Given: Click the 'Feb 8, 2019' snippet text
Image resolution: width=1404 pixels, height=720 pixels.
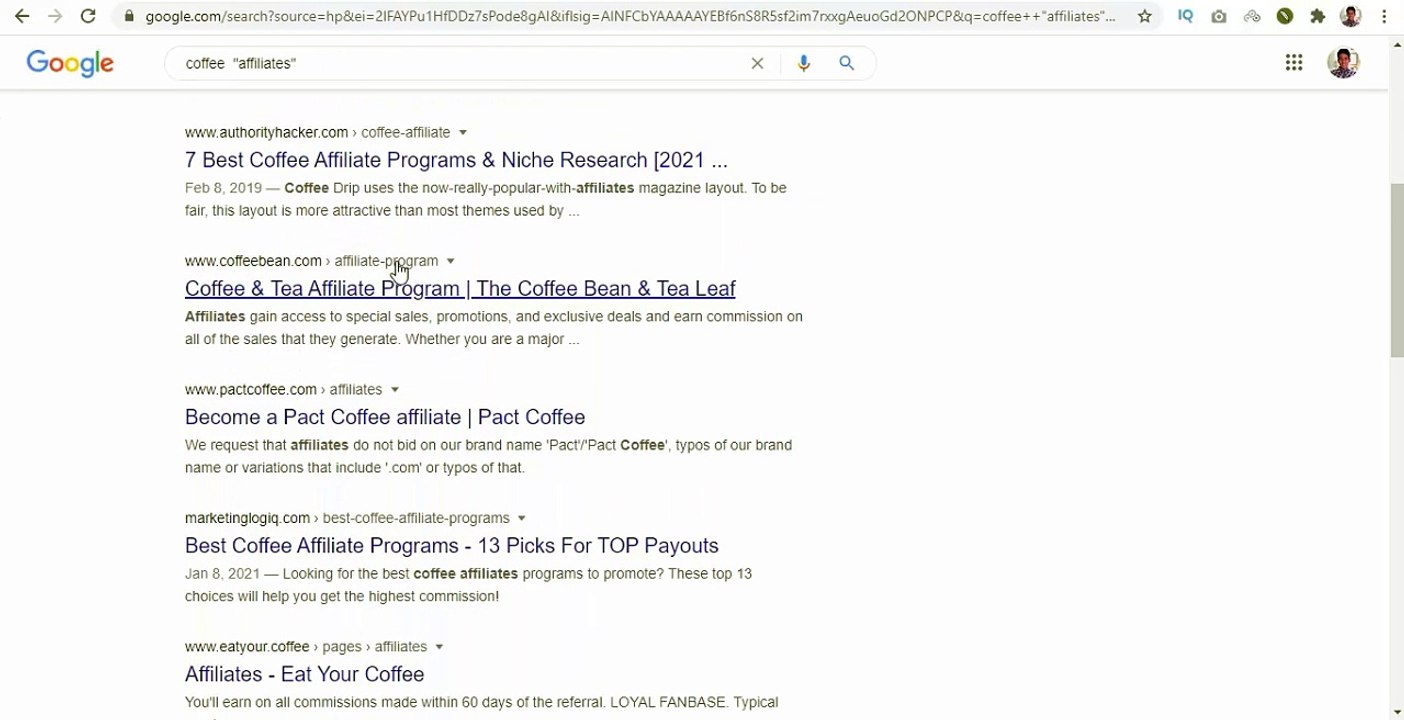Looking at the screenshot, I should tap(223, 188).
